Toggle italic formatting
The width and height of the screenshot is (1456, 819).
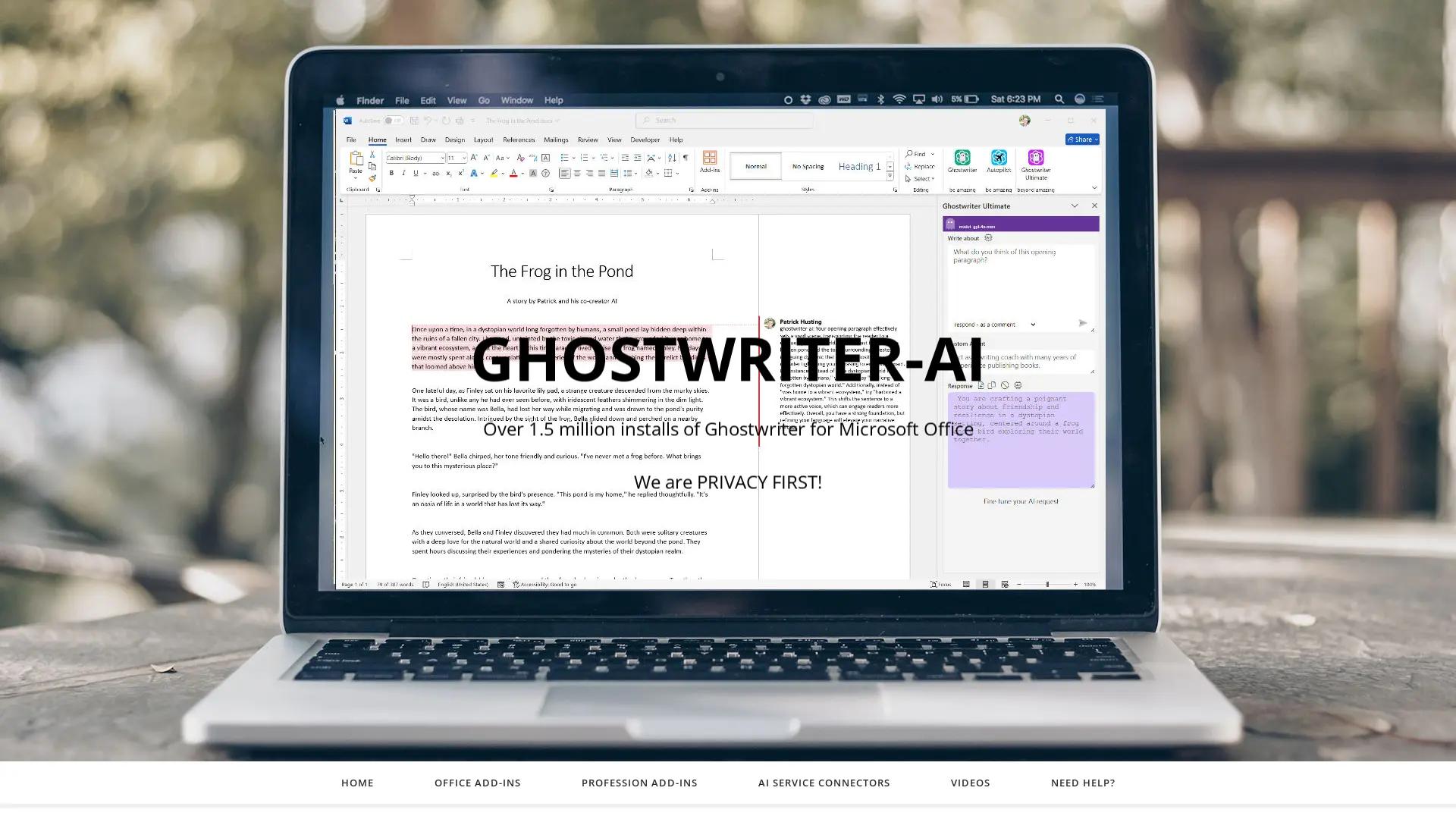point(403,173)
